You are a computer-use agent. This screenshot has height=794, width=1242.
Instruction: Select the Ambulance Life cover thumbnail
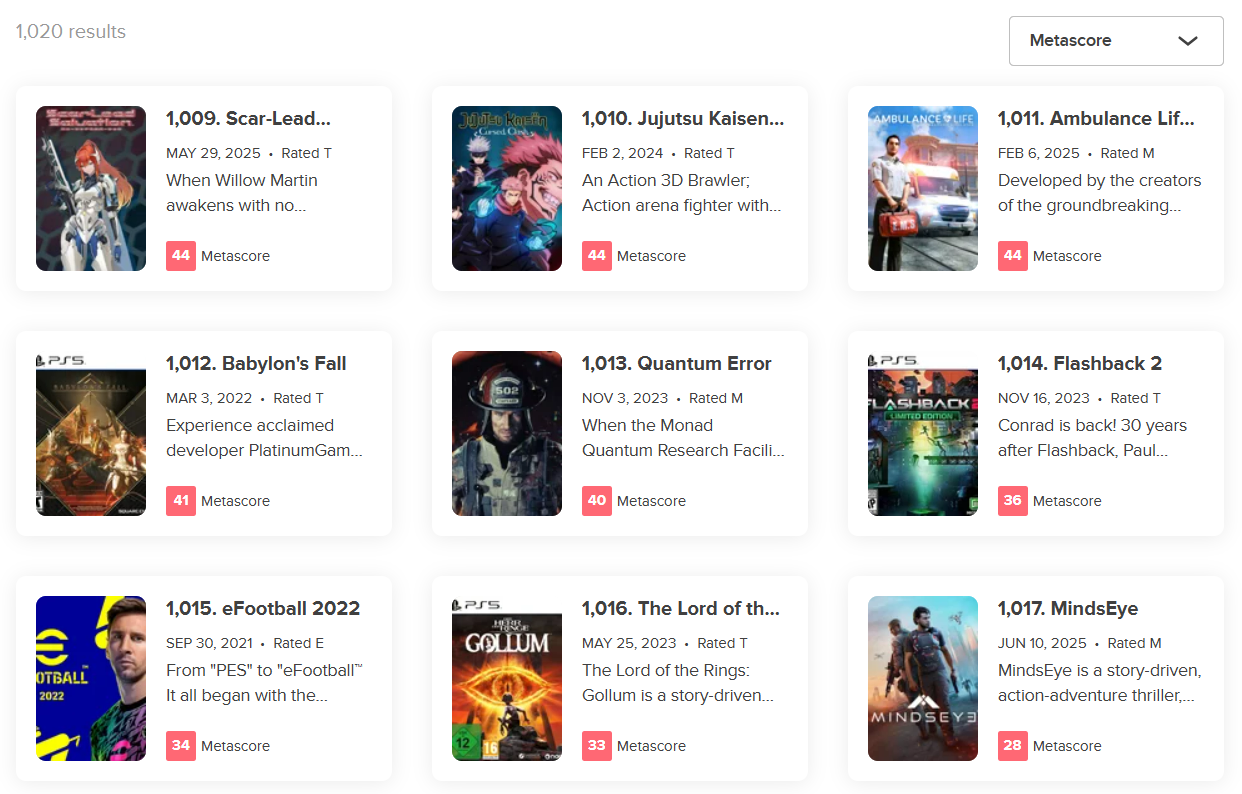(x=923, y=188)
